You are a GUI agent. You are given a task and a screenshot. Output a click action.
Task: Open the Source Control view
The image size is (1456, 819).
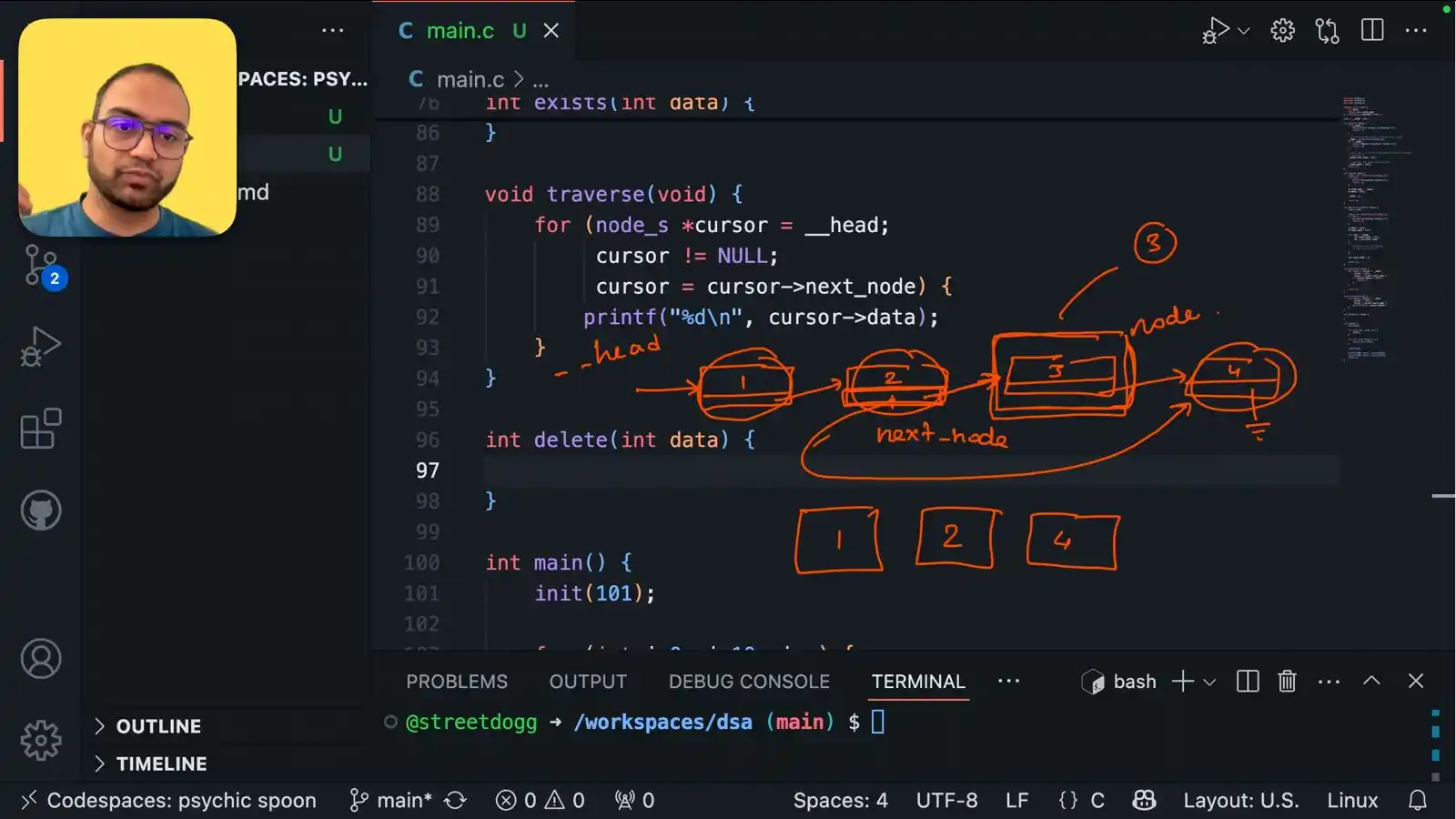coord(40,266)
